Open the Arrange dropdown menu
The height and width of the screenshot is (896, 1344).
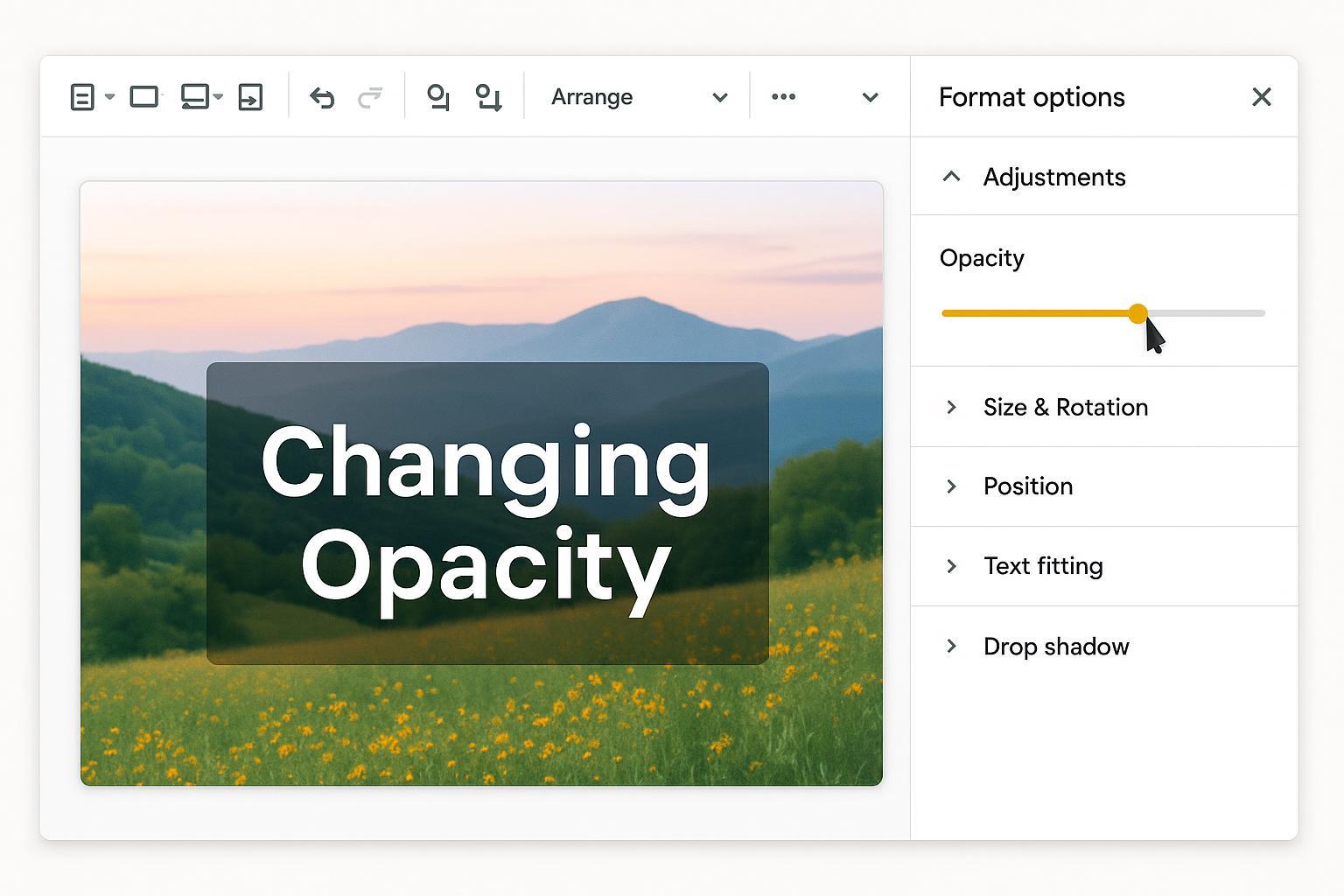[639, 97]
